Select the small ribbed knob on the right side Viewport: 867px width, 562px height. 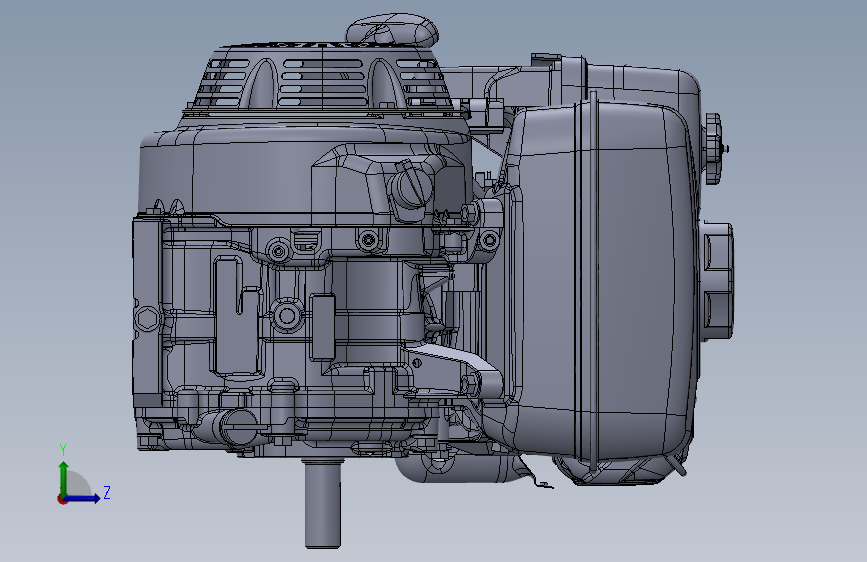click(x=714, y=148)
